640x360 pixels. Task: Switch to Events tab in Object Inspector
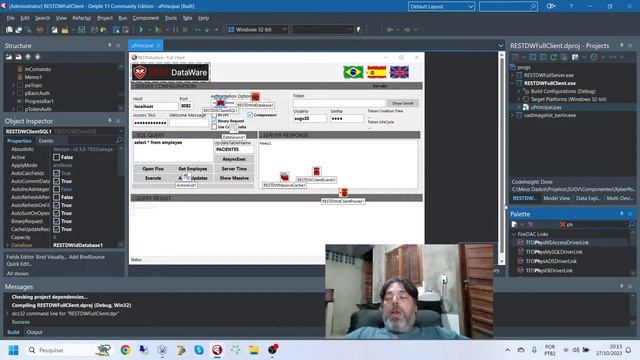click(x=46, y=141)
